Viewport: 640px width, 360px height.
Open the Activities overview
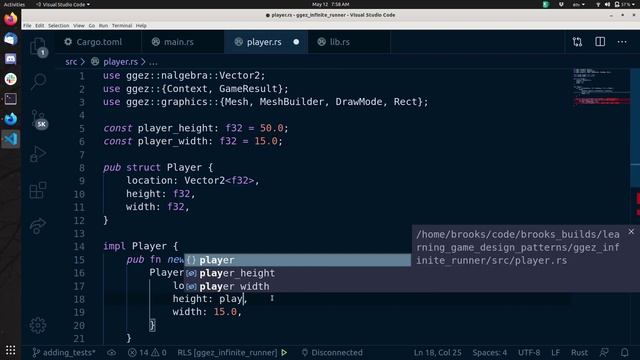coord(14,4)
